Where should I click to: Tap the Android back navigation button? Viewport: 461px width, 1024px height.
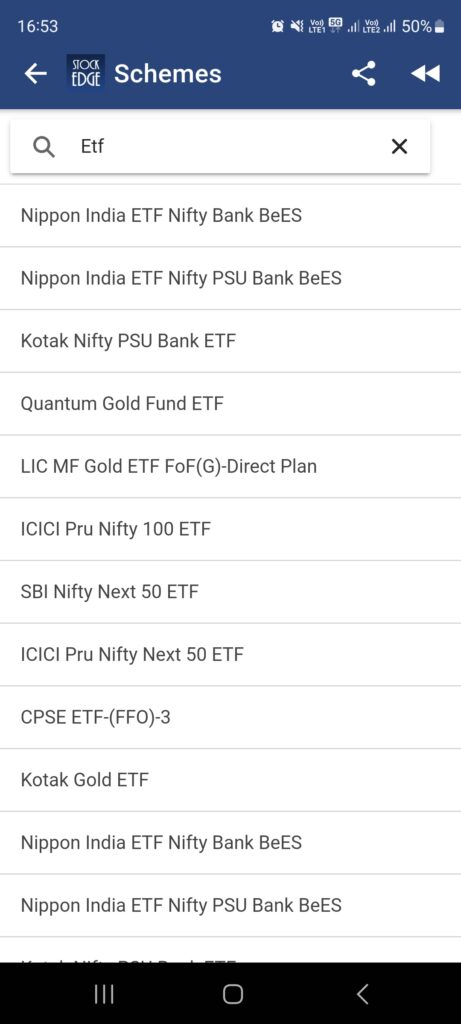click(x=363, y=994)
